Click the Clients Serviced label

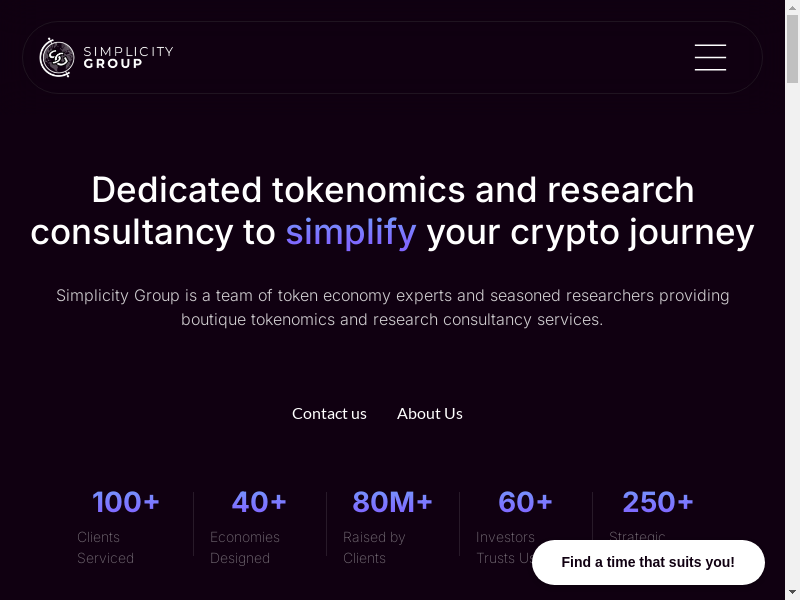point(105,548)
